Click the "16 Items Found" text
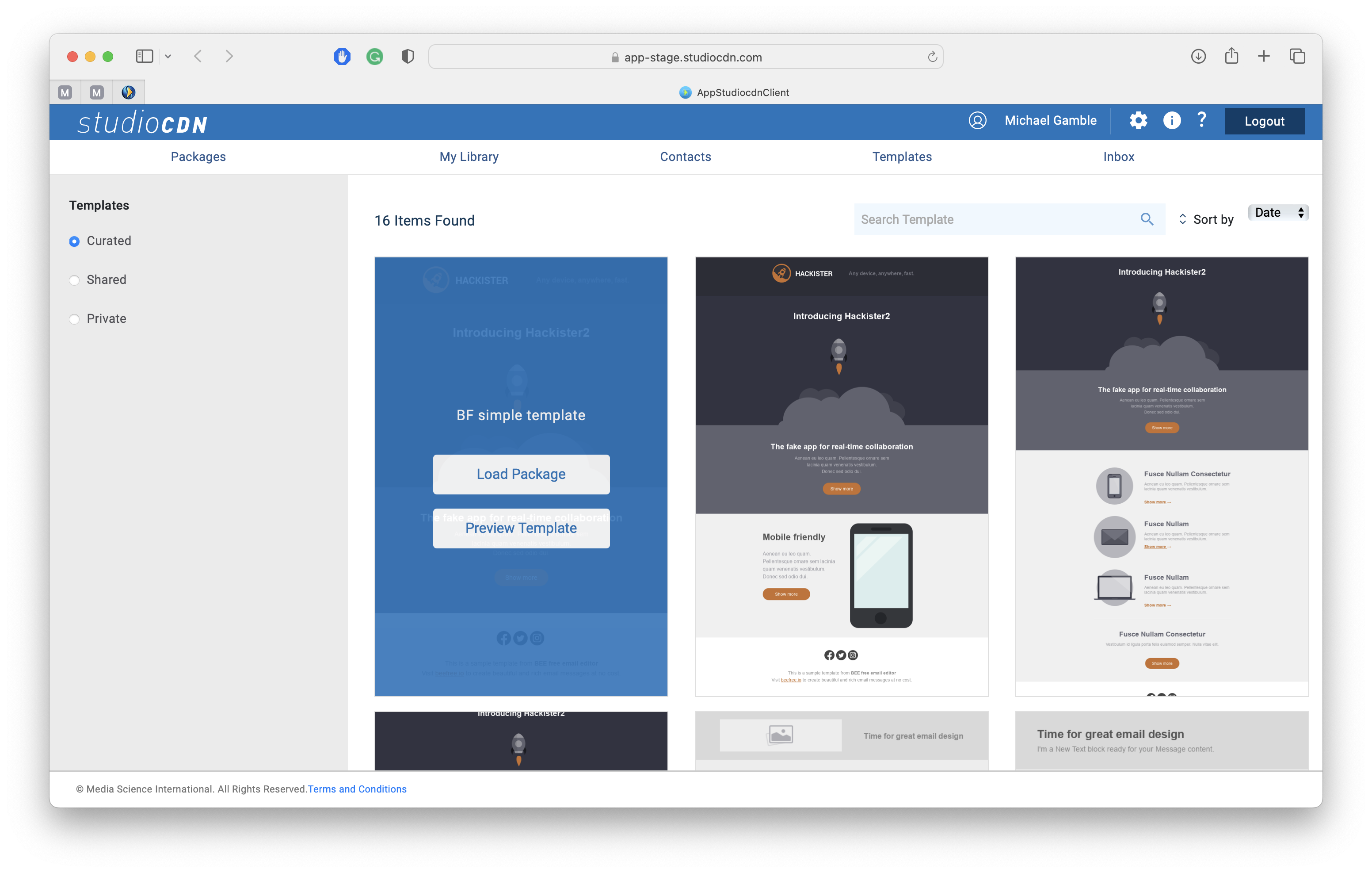This screenshot has width=1372, height=873. (x=424, y=221)
